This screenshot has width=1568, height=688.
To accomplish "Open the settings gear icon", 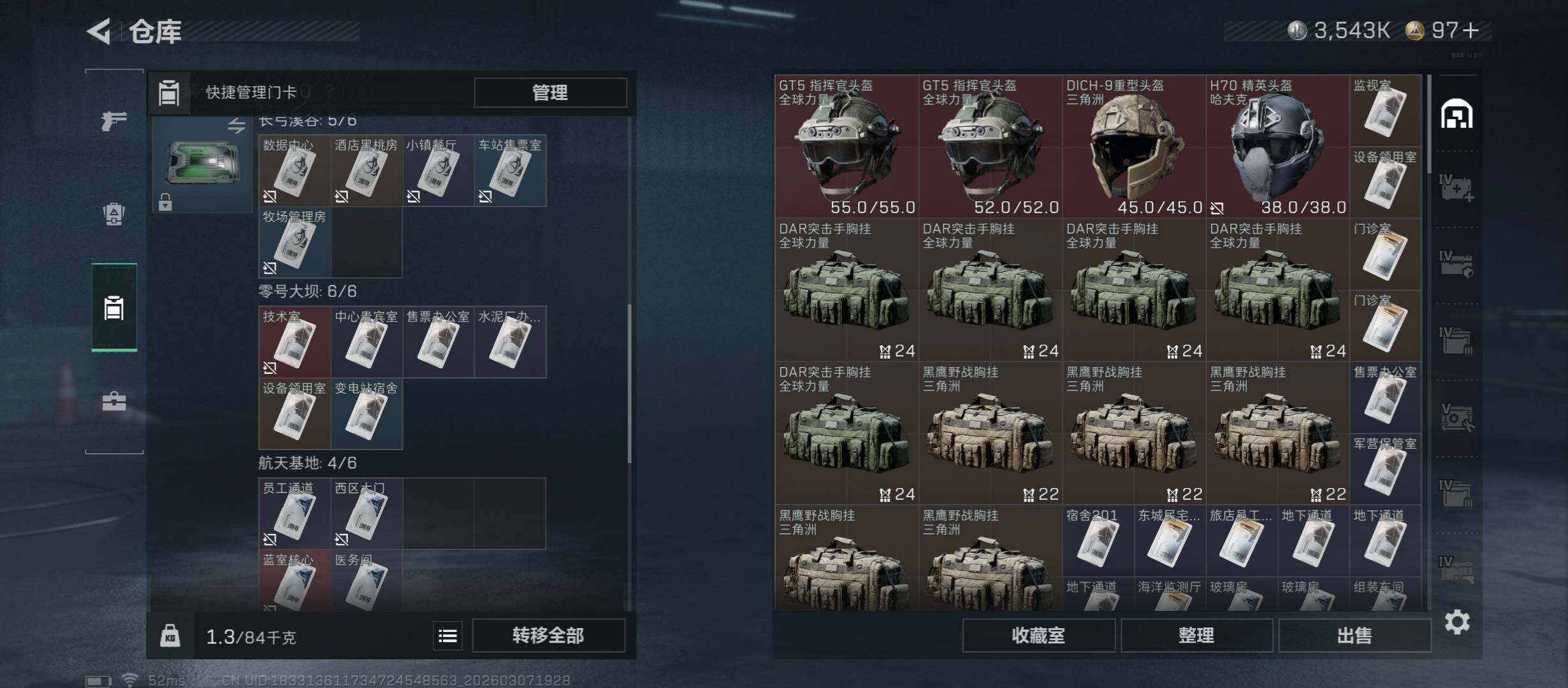I will (x=1457, y=622).
